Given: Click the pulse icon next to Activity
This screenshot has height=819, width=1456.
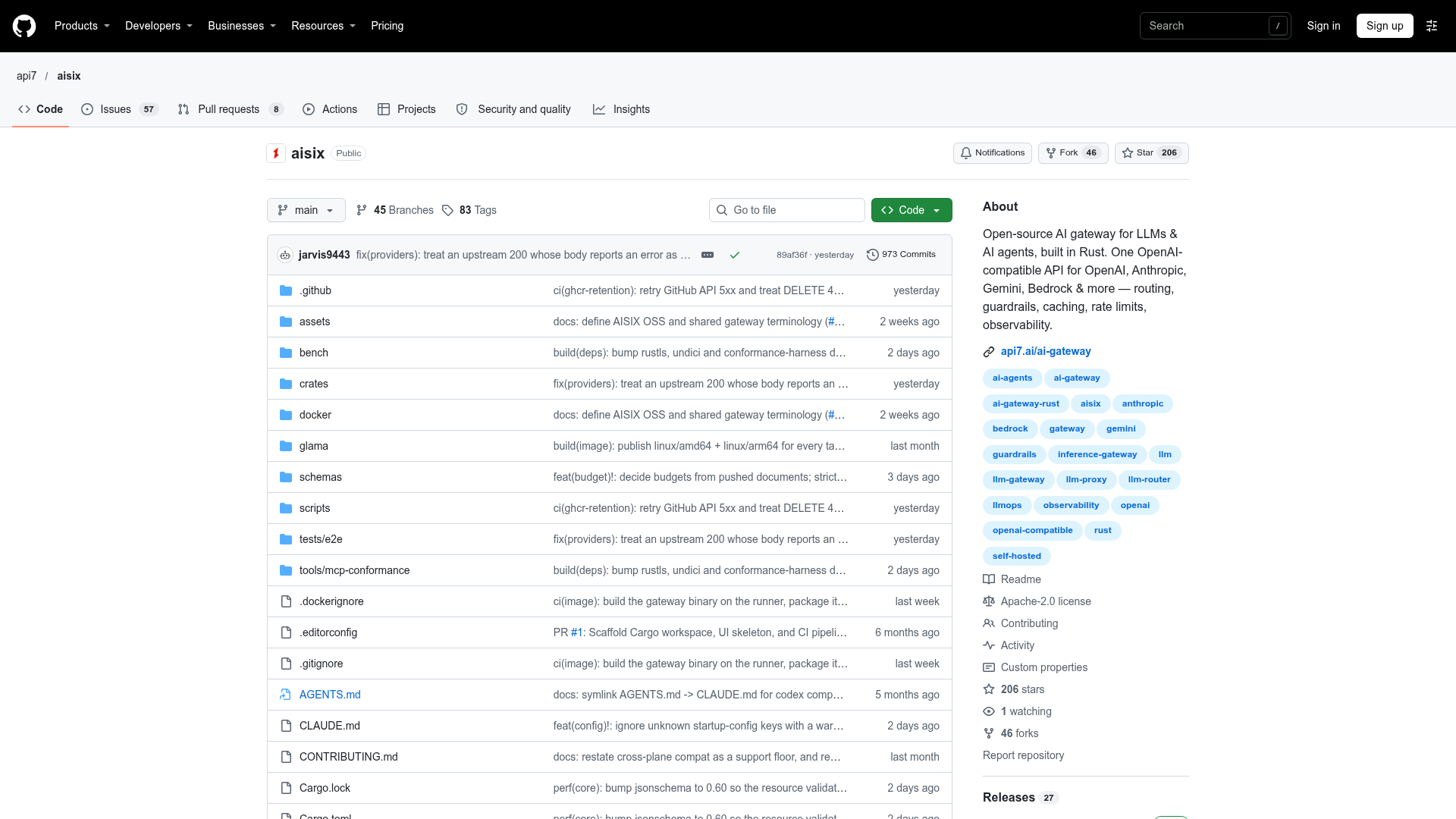Looking at the screenshot, I should (989, 645).
